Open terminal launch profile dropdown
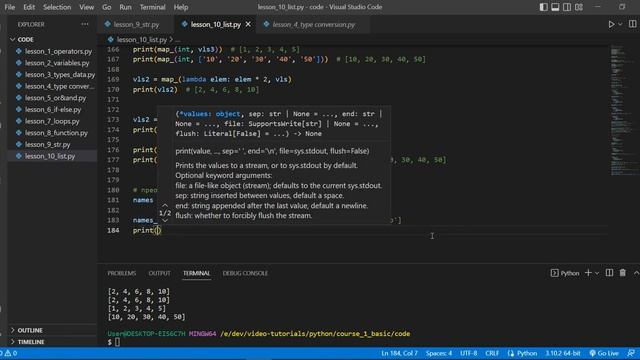The height and width of the screenshot is (360, 640). point(597,273)
